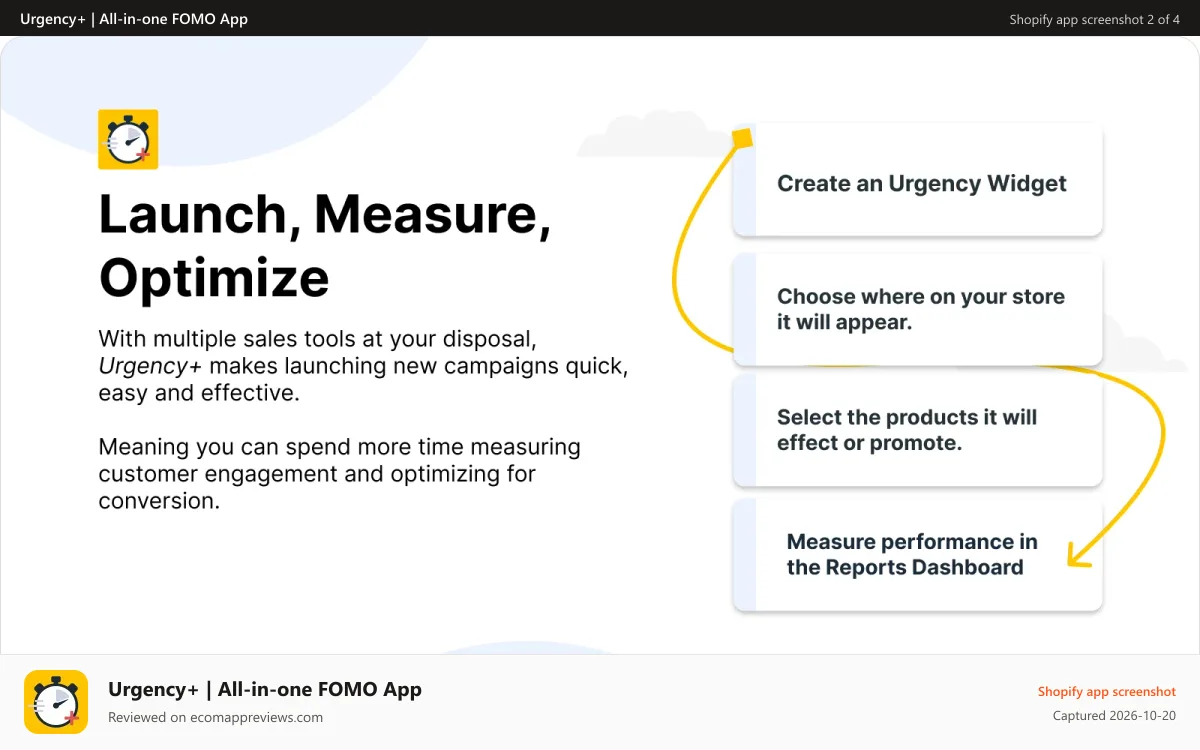Select the "Select the products" step card
This screenshot has height=750, width=1200.
click(917, 430)
